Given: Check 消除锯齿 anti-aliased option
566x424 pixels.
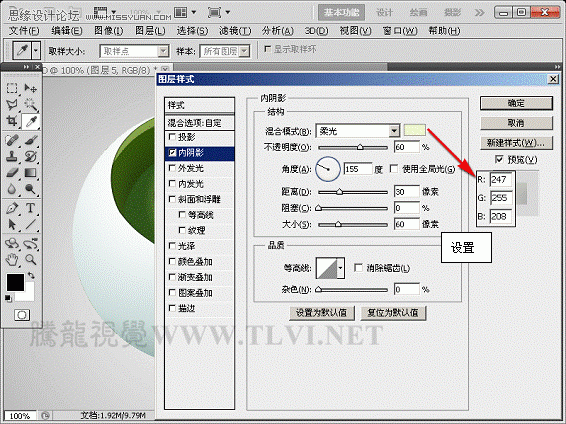Looking at the screenshot, I should [358, 268].
